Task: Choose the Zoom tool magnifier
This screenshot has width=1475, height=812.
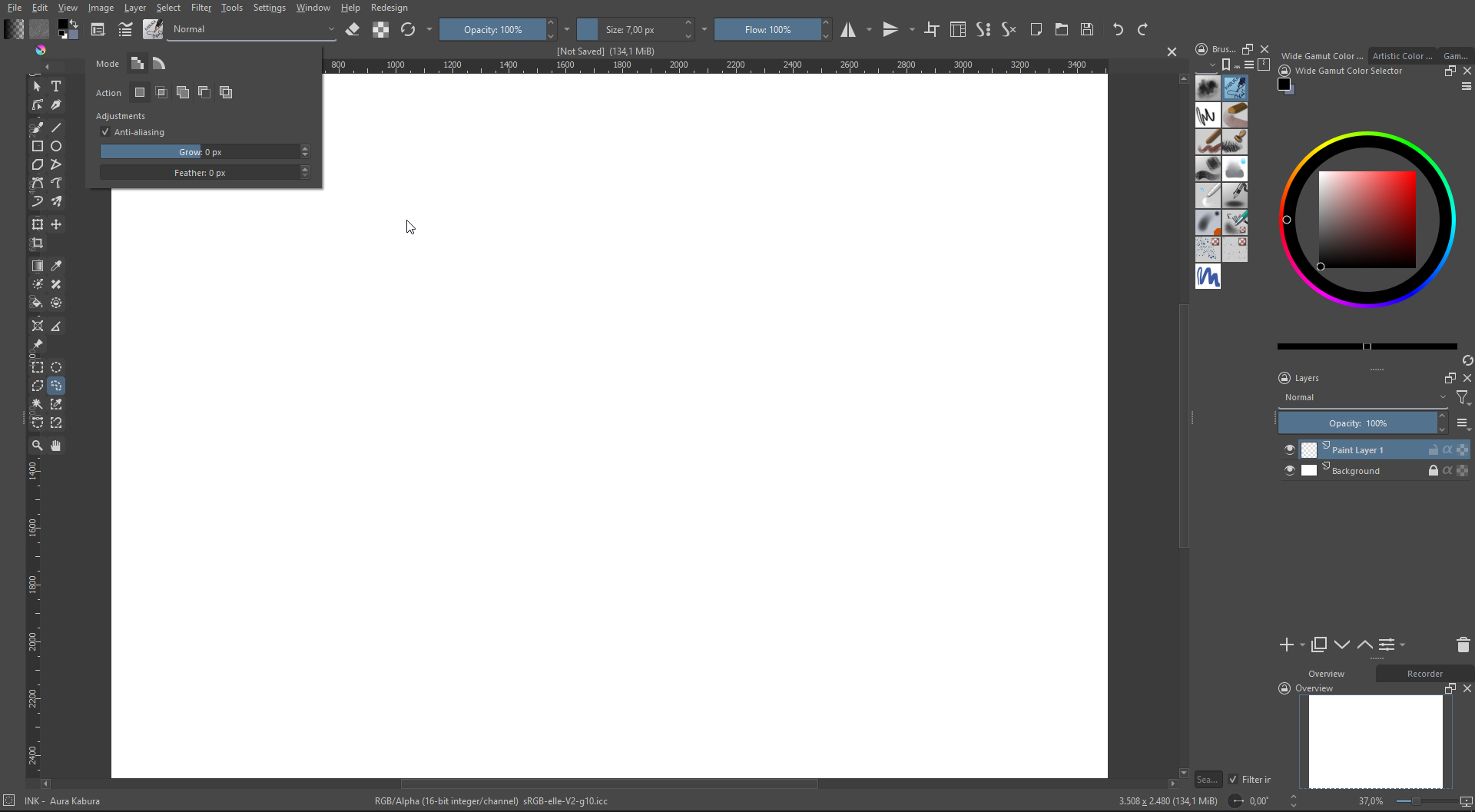Action: pos(37,446)
